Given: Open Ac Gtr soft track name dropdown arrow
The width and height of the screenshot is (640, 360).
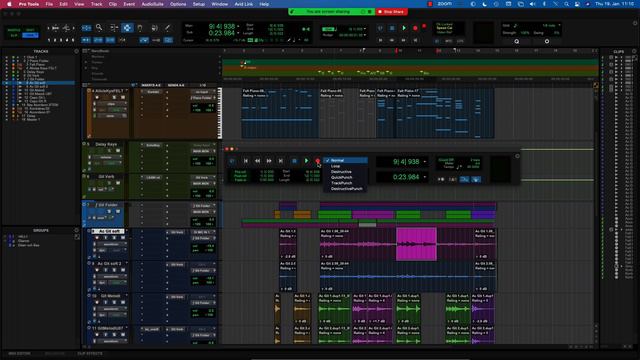Looking at the screenshot, I should 127,231.
